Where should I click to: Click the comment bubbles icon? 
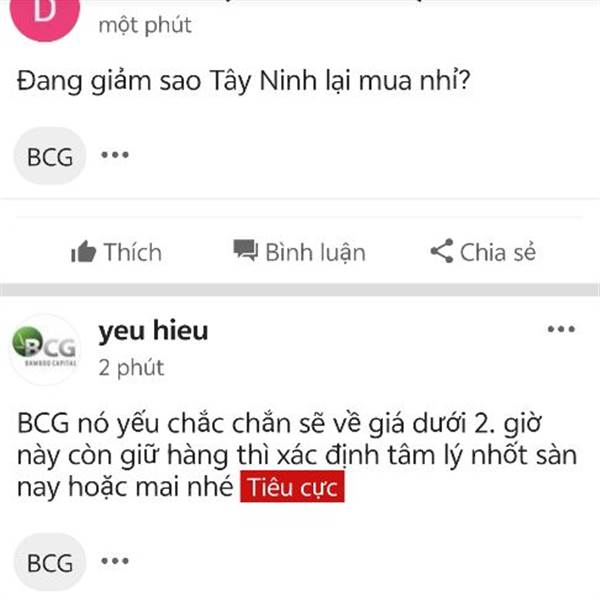click(246, 250)
